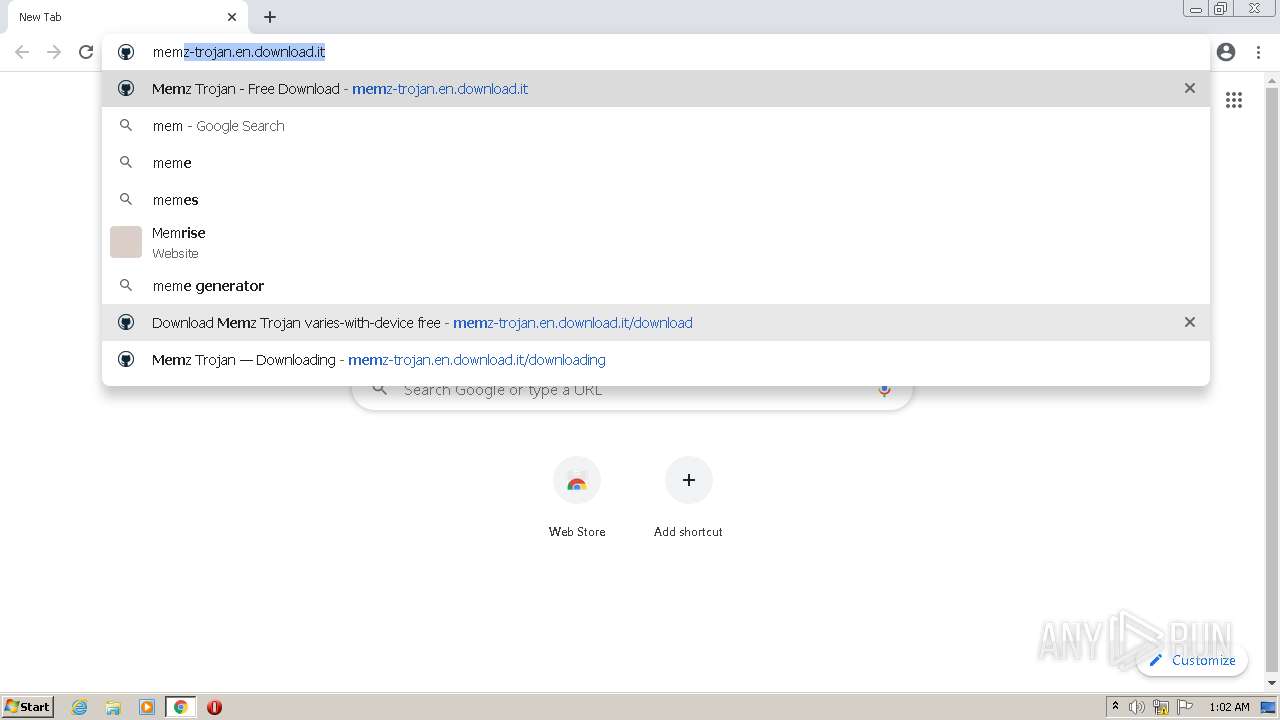Open the Google apps grid

[x=1234, y=100]
